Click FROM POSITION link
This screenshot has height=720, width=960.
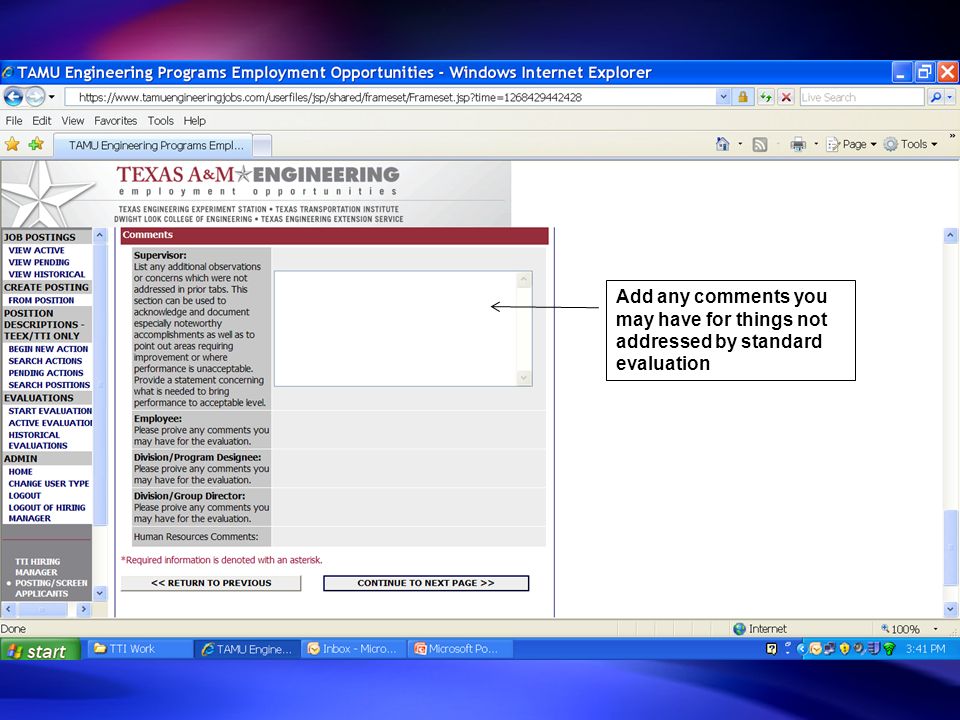coord(41,300)
